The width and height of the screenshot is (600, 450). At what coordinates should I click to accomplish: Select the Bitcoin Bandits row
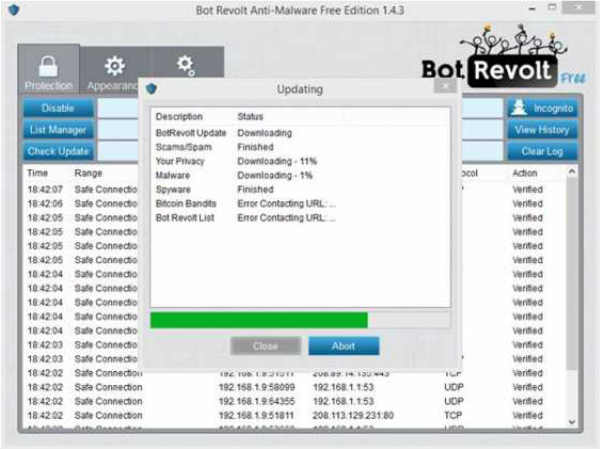(300, 204)
